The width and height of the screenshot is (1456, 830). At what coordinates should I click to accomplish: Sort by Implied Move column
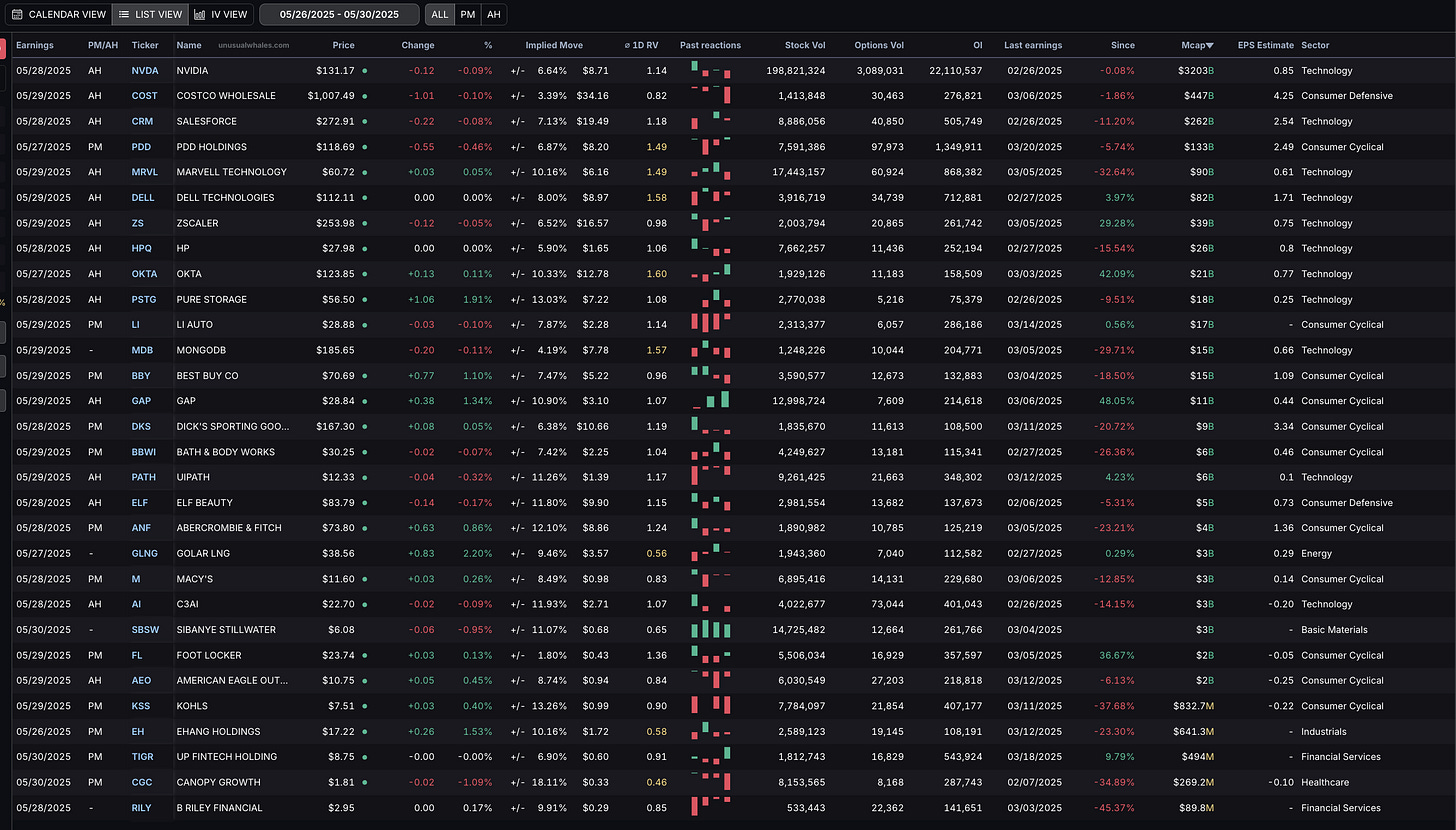(x=554, y=45)
